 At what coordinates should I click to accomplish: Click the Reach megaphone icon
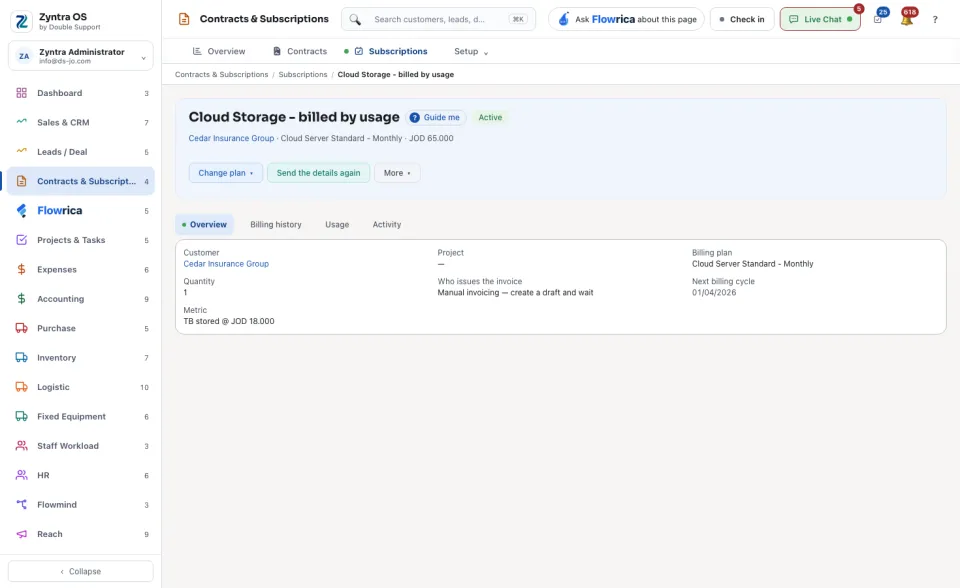pyautogui.click(x=21, y=533)
